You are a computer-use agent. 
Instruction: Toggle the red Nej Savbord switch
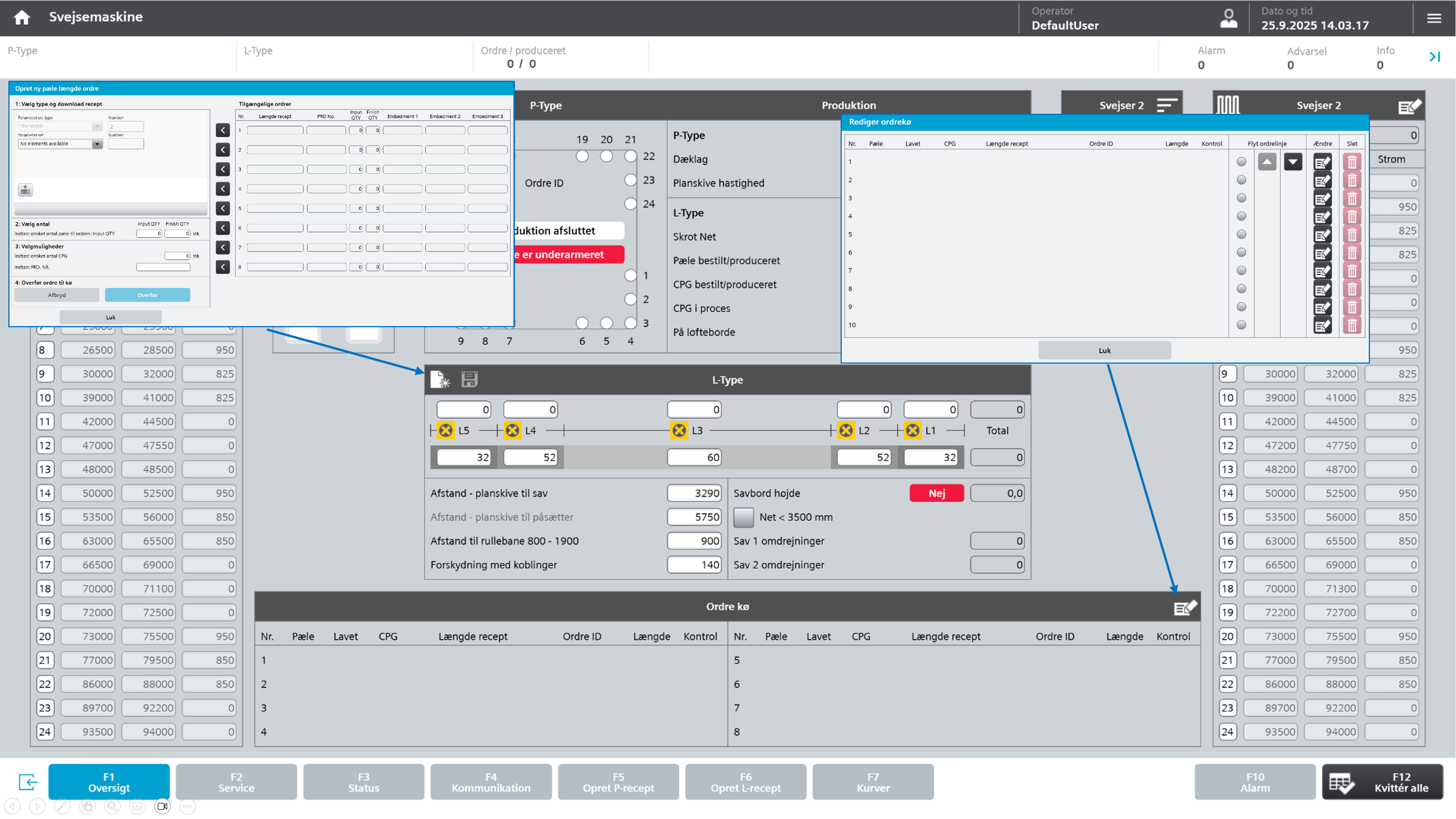click(x=936, y=493)
